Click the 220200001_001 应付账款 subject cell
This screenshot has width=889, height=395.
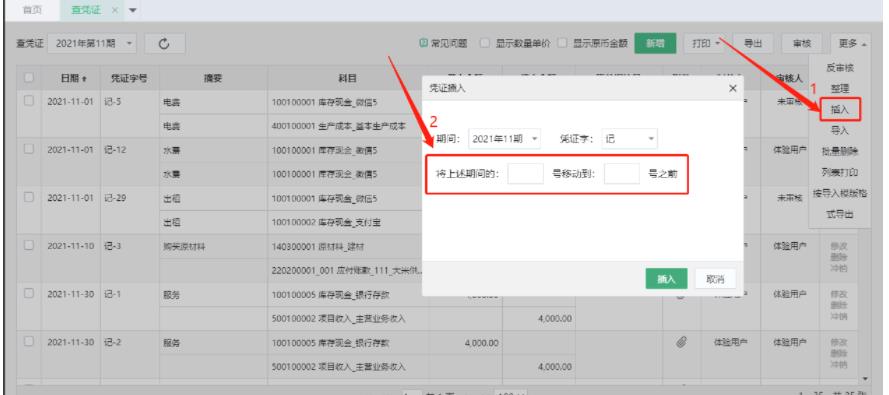pos(347,270)
